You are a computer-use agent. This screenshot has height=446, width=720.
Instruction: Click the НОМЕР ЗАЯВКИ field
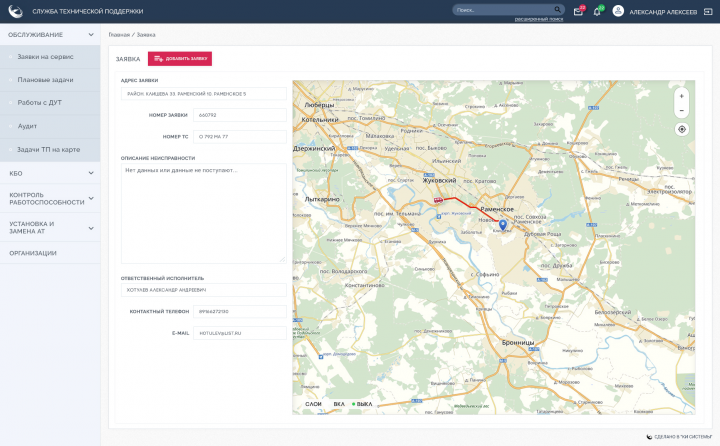pyautogui.click(x=240, y=115)
